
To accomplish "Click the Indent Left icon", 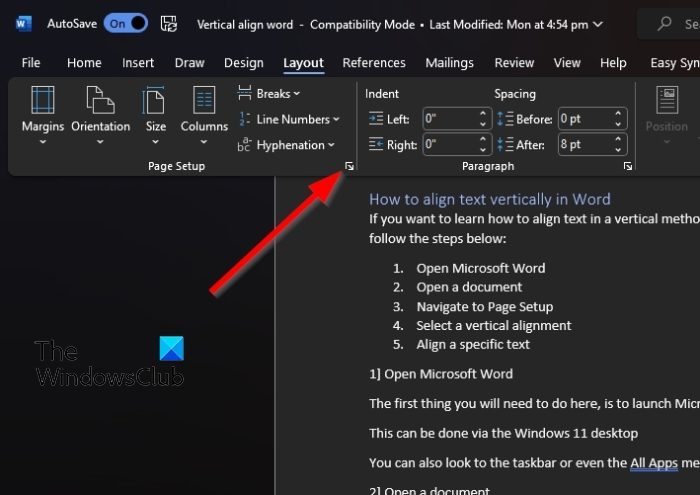I will [x=375, y=119].
